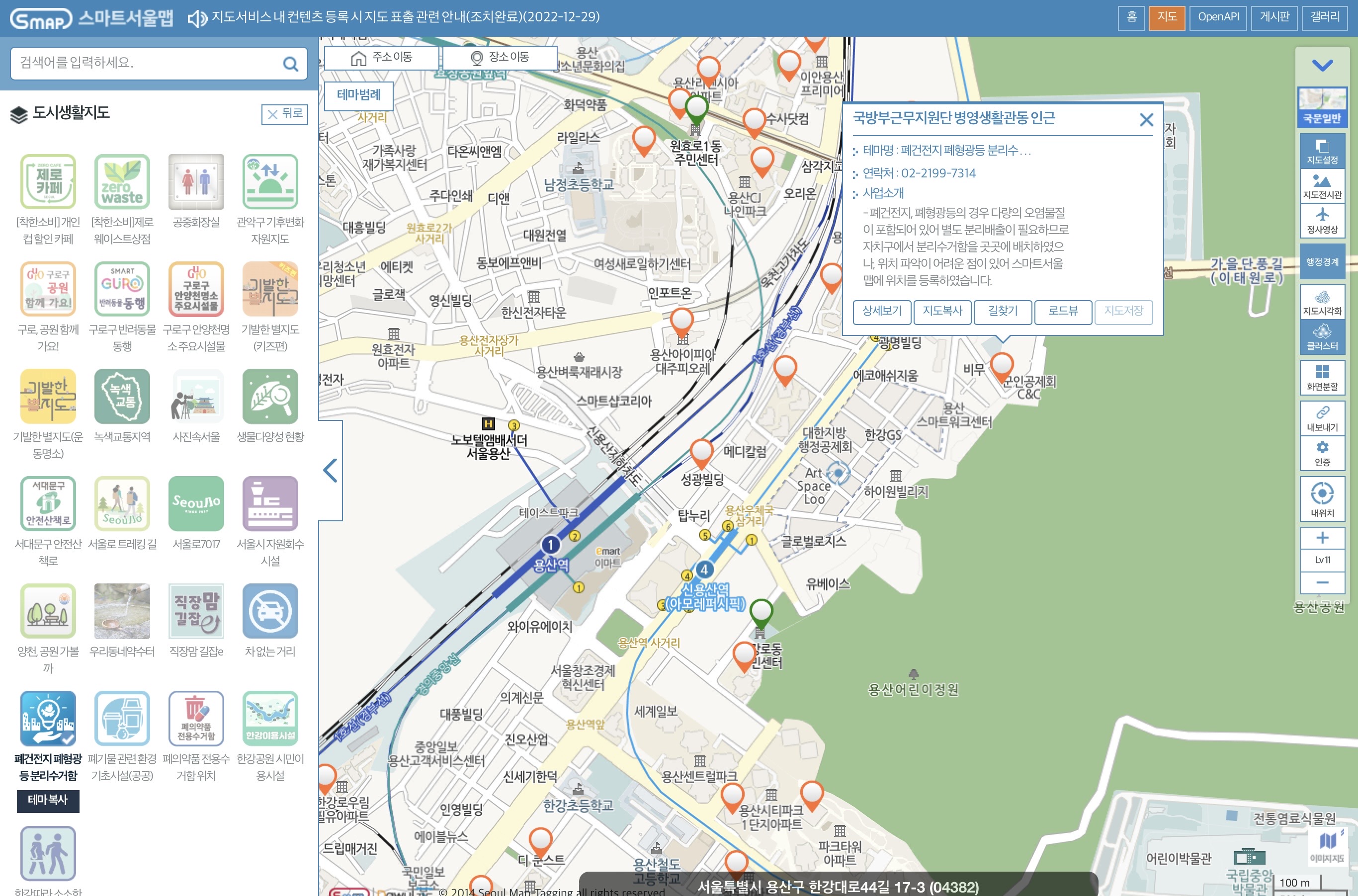Image resolution: width=1358 pixels, height=896 pixels.
Task: Select the 차없는 거리 car-free street icon
Action: 270,611
